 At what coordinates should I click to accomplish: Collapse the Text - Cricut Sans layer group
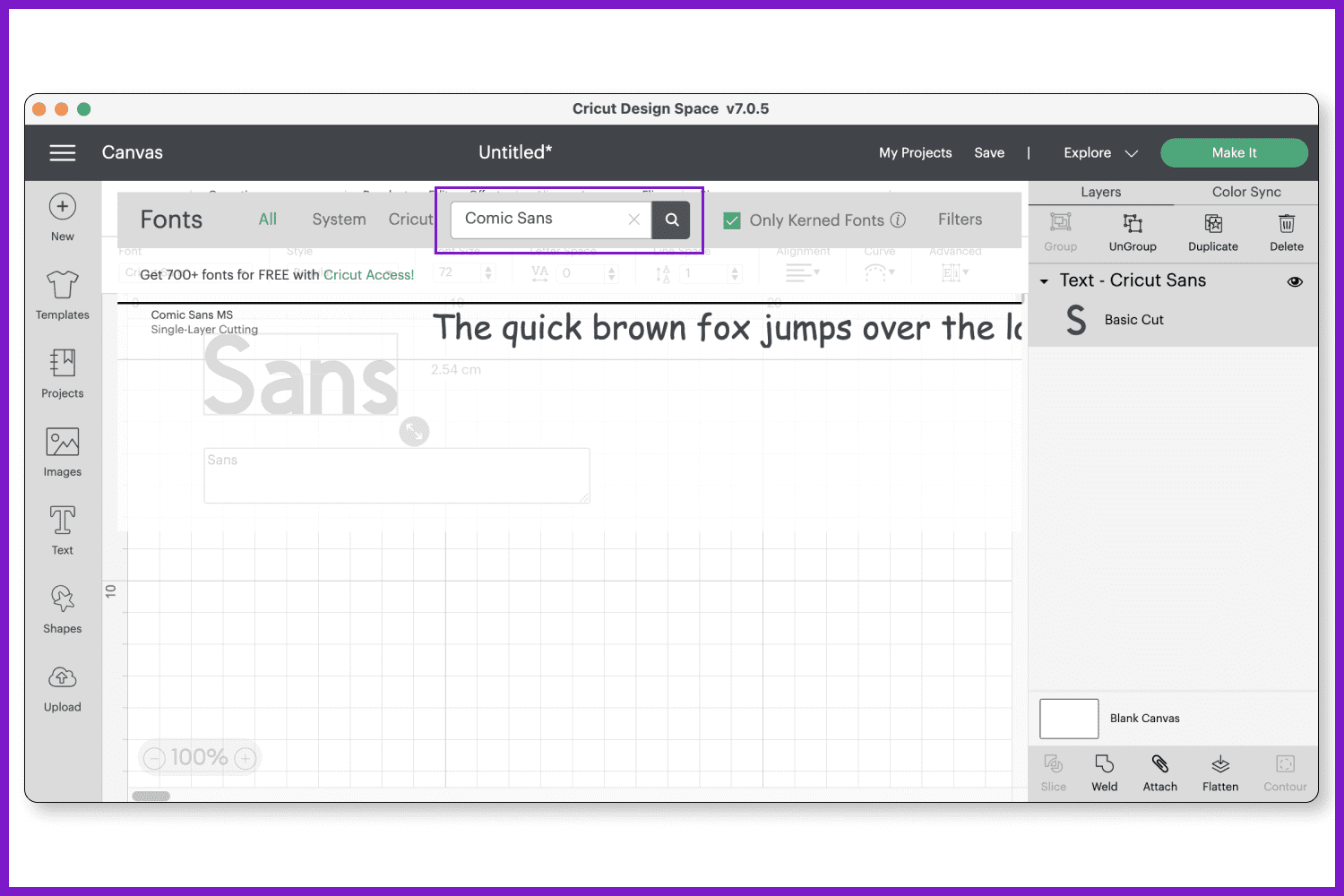pyautogui.click(x=1044, y=281)
